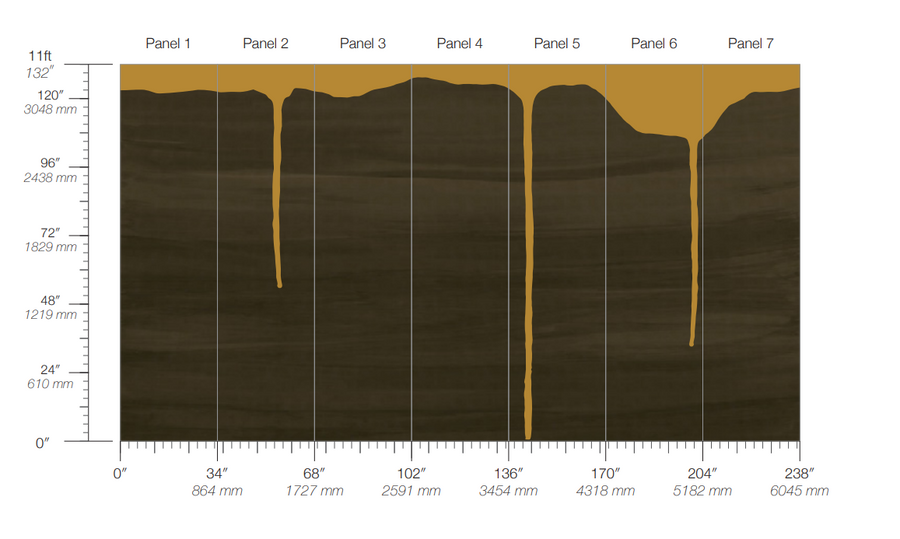900x539 pixels.
Task: Select the 132″ height marking
Action: coord(40,73)
